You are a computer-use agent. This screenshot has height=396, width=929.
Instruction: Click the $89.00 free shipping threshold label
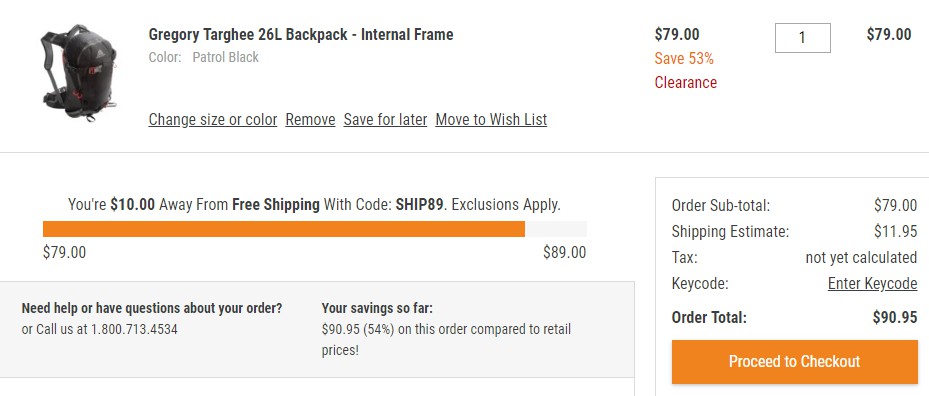pos(564,253)
